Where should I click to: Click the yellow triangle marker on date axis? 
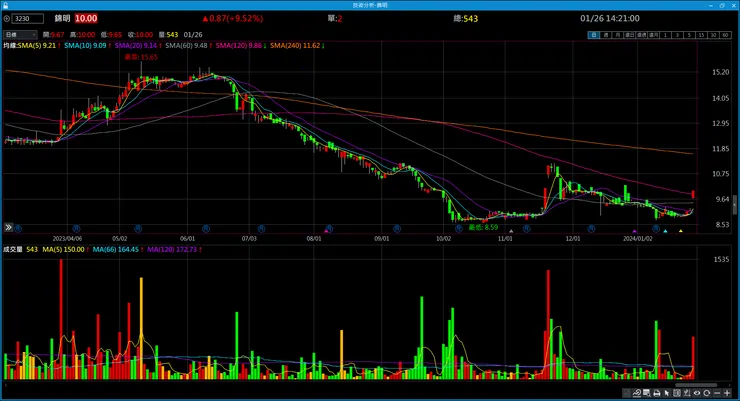pyautogui.click(x=681, y=231)
